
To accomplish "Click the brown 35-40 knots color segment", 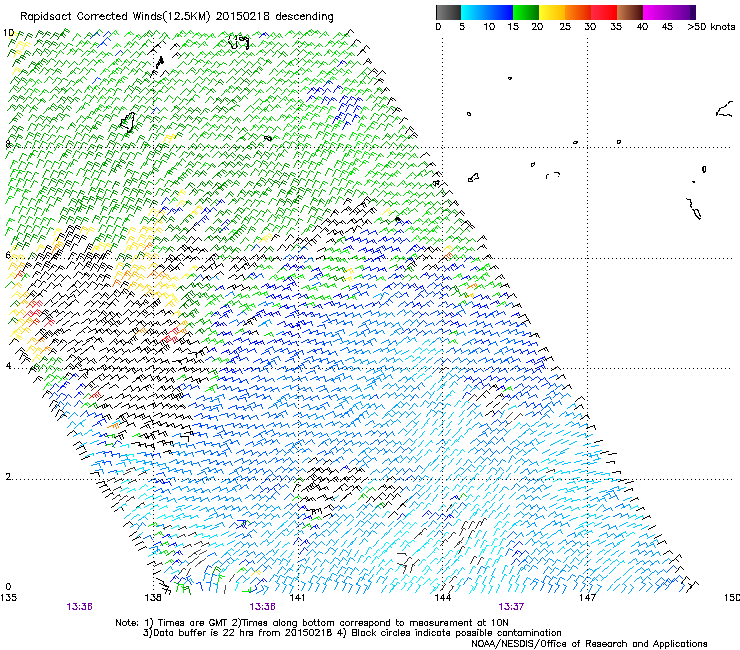I will pyautogui.click(x=630, y=12).
